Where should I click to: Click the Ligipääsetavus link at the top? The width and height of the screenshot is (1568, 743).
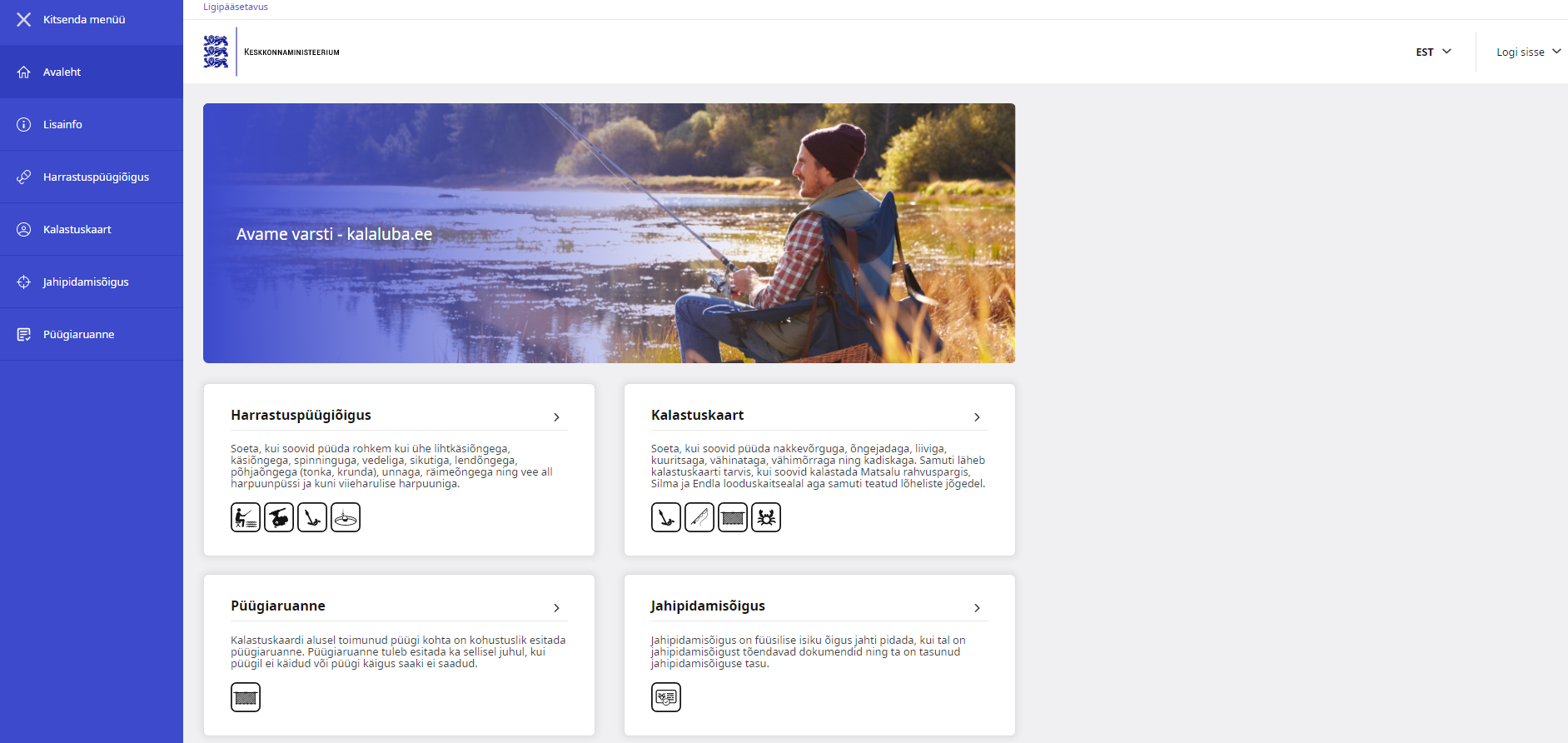click(236, 7)
